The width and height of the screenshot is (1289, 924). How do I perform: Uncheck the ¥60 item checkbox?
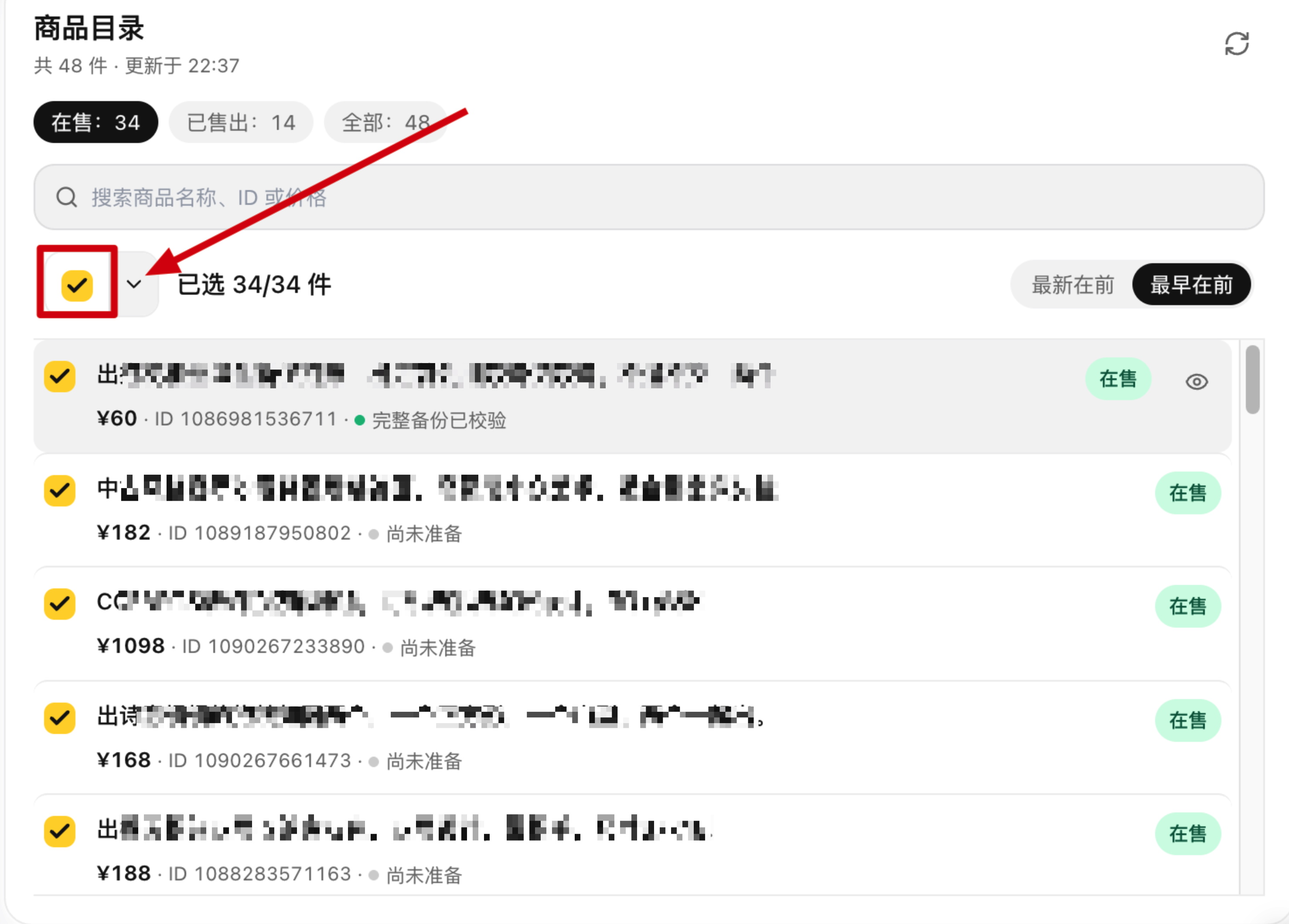point(60,377)
